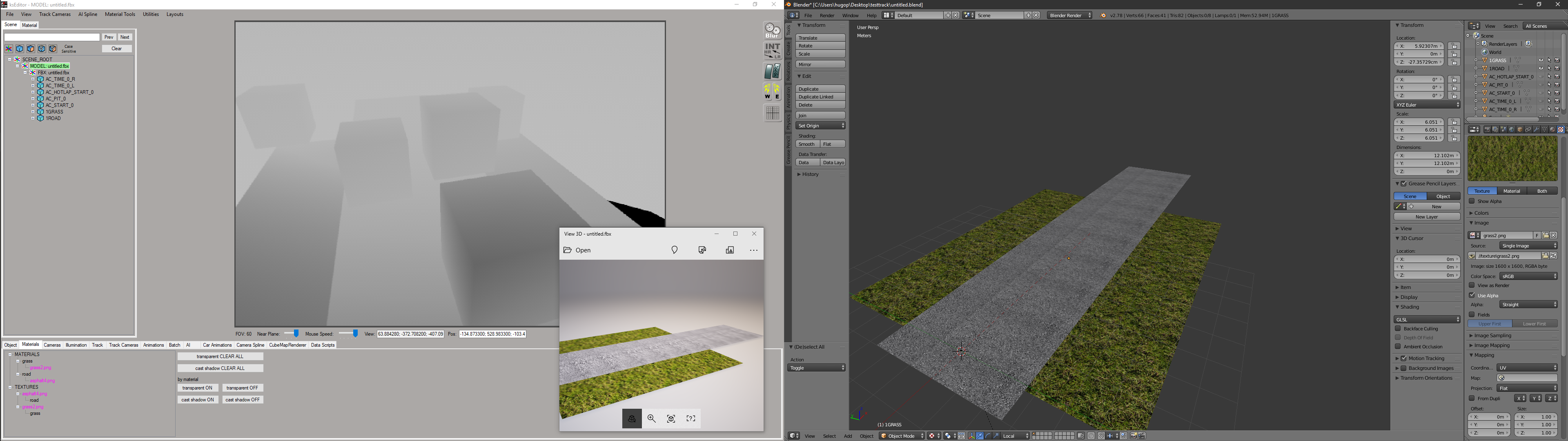Click Smooth shading button
The width and height of the screenshot is (1568, 441).
807,145
